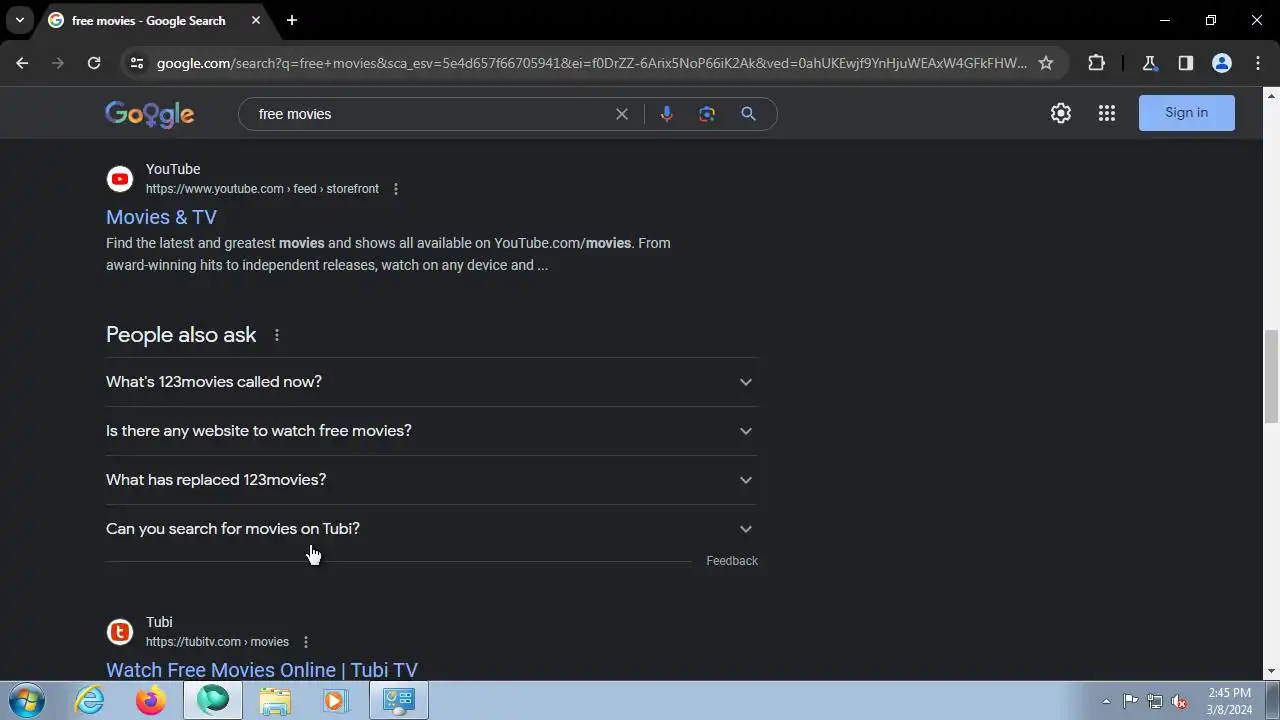Open File Explorer from taskbar
Screen dimensions: 1280x720
point(275,701)
